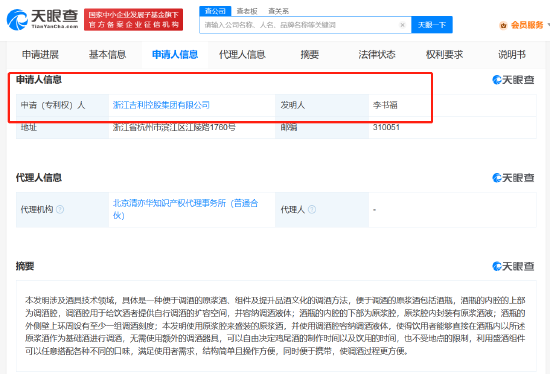Click the 地址 label cell

62,127
